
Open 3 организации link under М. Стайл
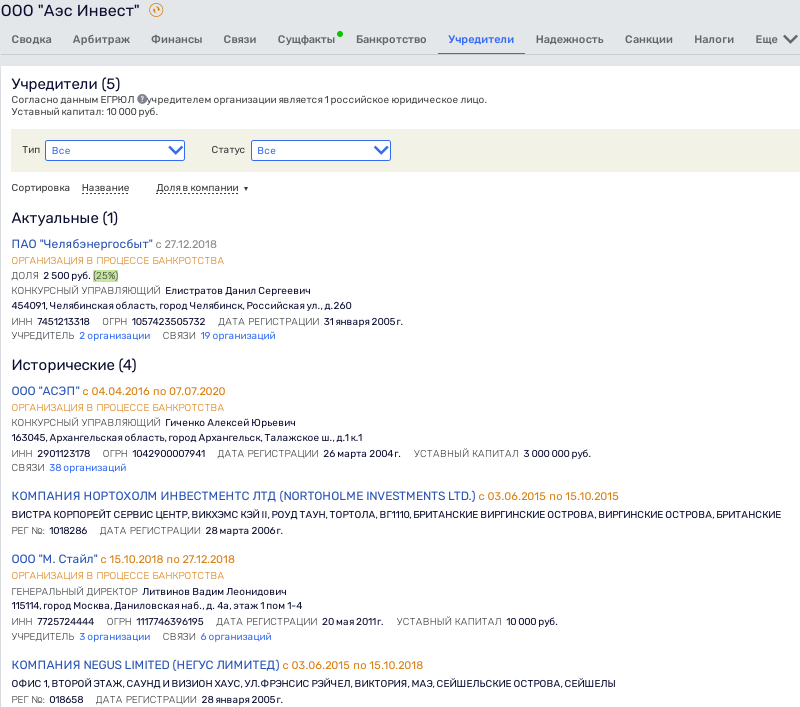point(115,637)
